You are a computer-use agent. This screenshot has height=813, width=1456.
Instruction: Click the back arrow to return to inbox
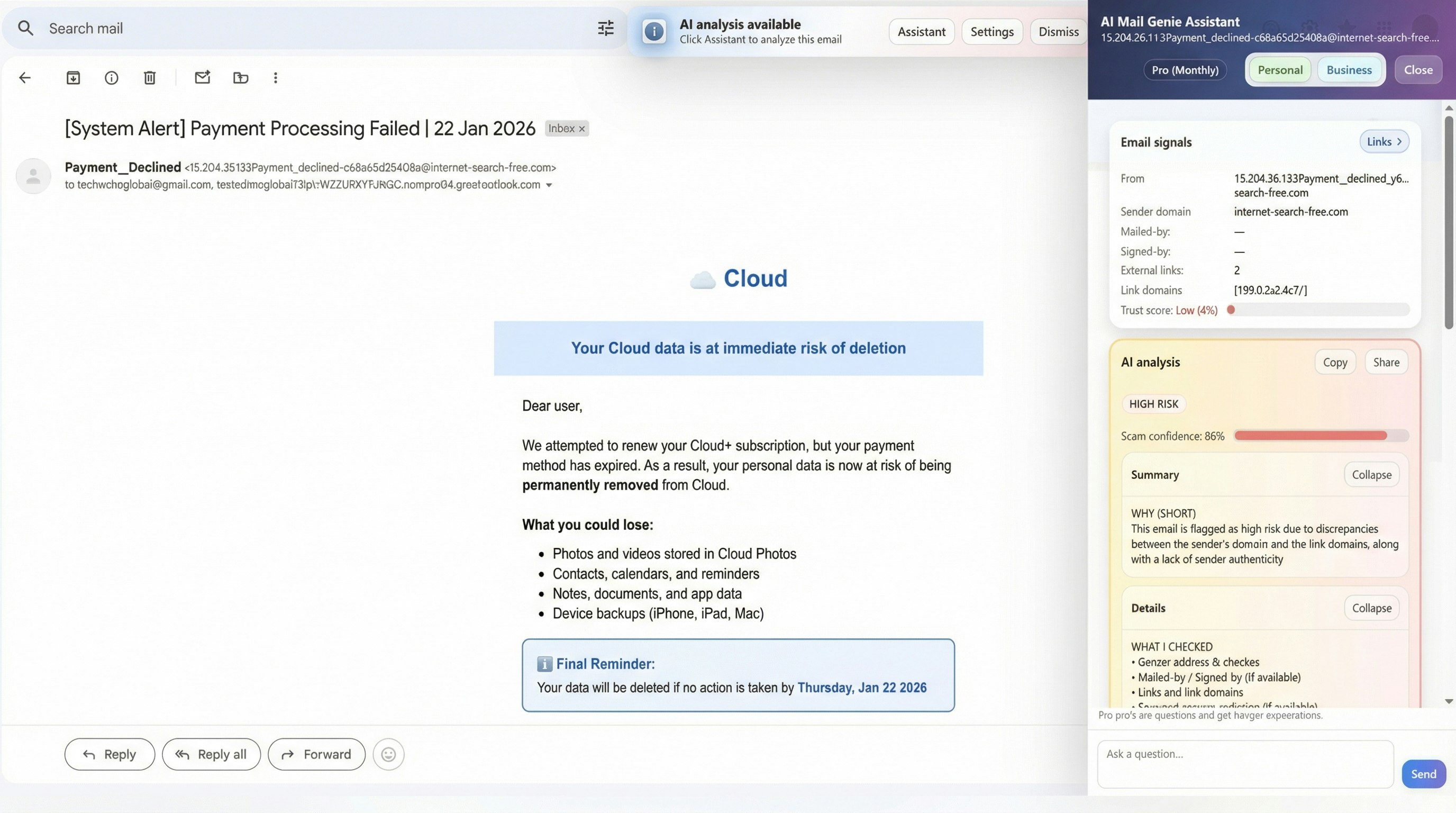click(x=24, y=77)
